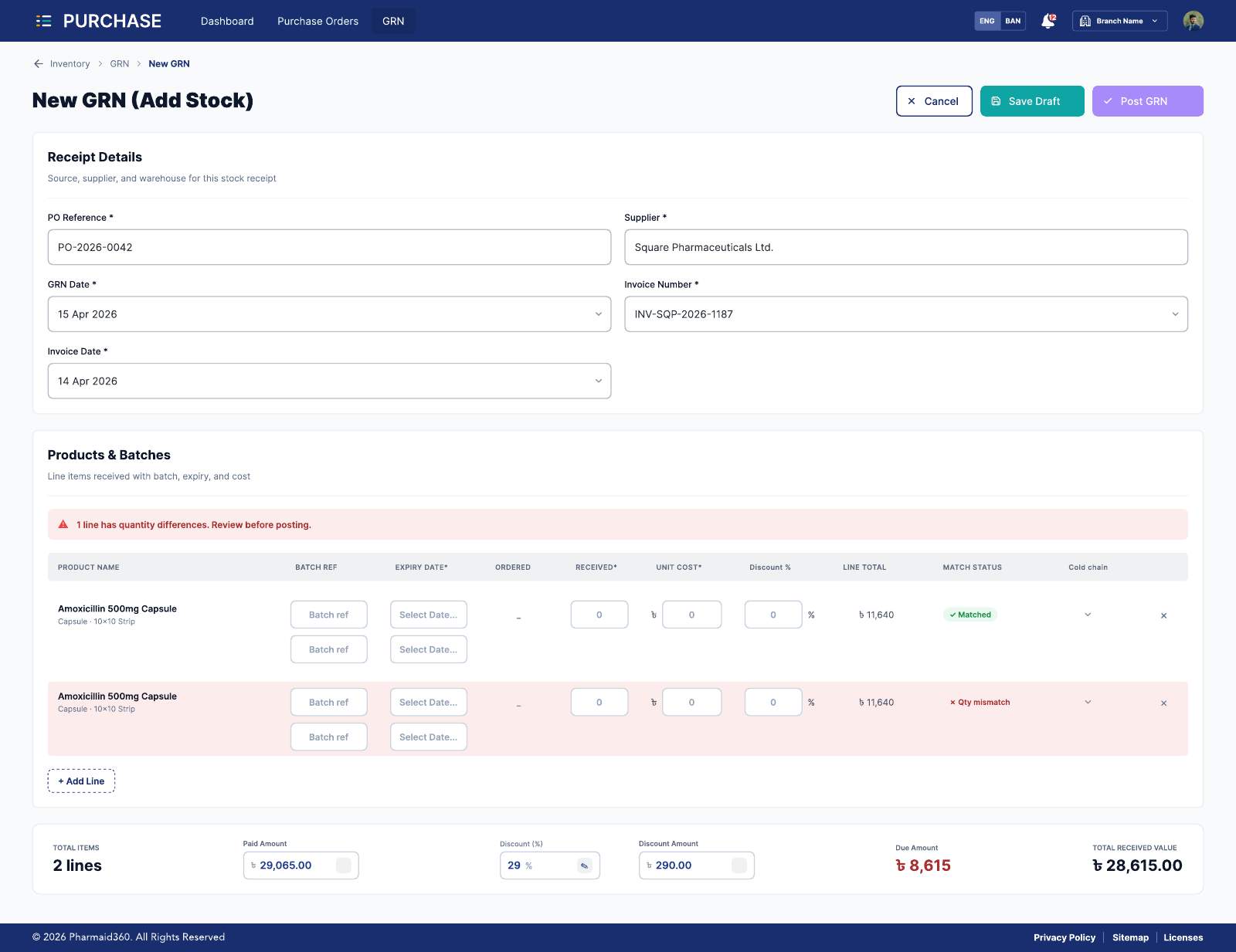This screenshot has height=952, width=1236.
Task: Cancel the new GRN
Action: pyautogui.click(x=934, y=101)
